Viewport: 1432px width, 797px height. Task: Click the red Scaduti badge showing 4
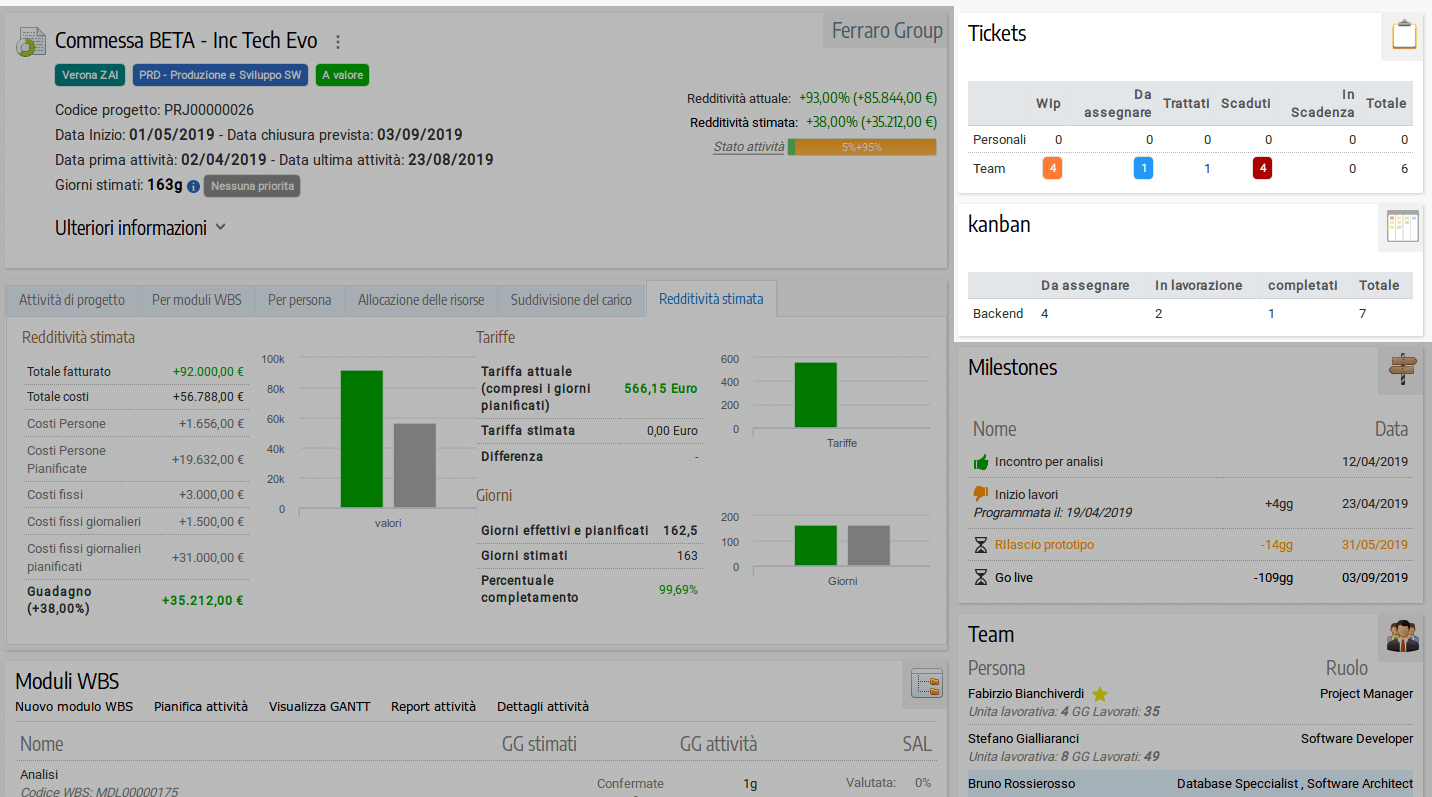point(1262,168)
